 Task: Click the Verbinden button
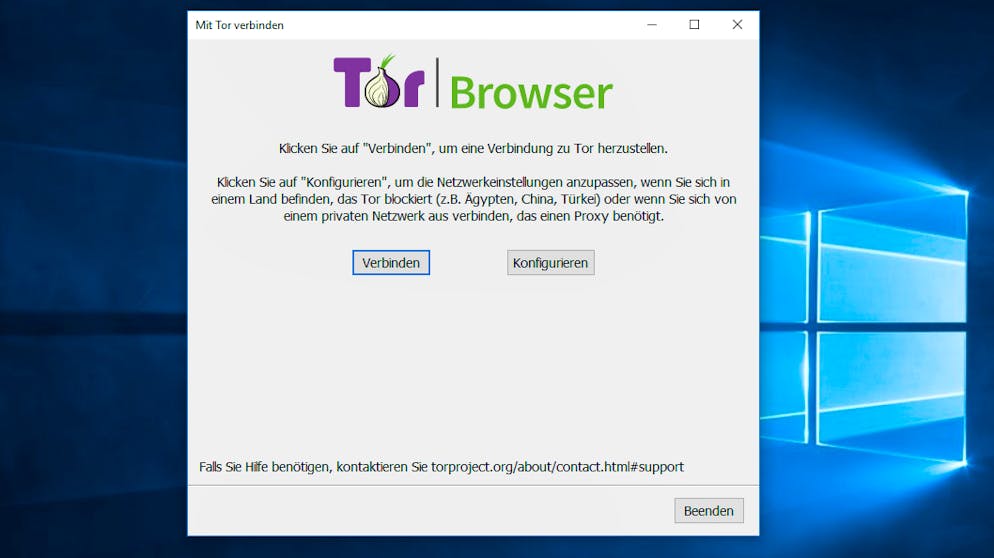coord(391,263)
